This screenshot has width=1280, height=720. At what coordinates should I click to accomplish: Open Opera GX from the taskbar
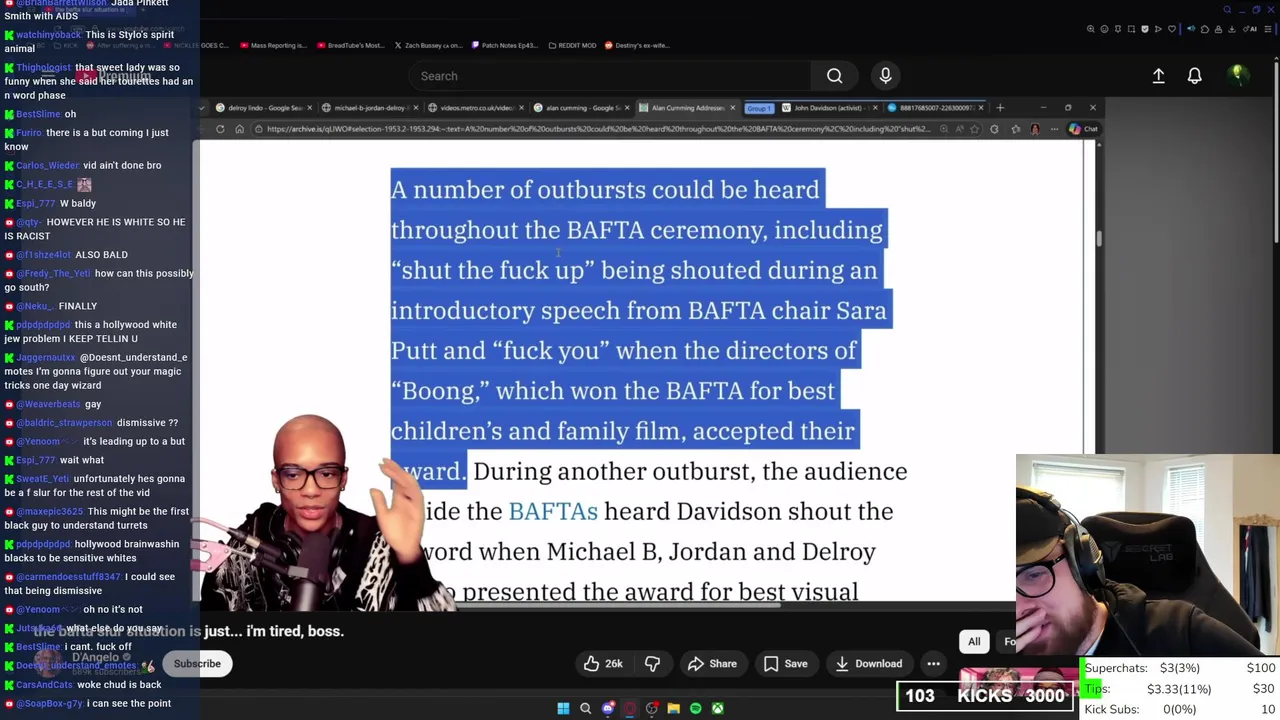tap(630, 709)
